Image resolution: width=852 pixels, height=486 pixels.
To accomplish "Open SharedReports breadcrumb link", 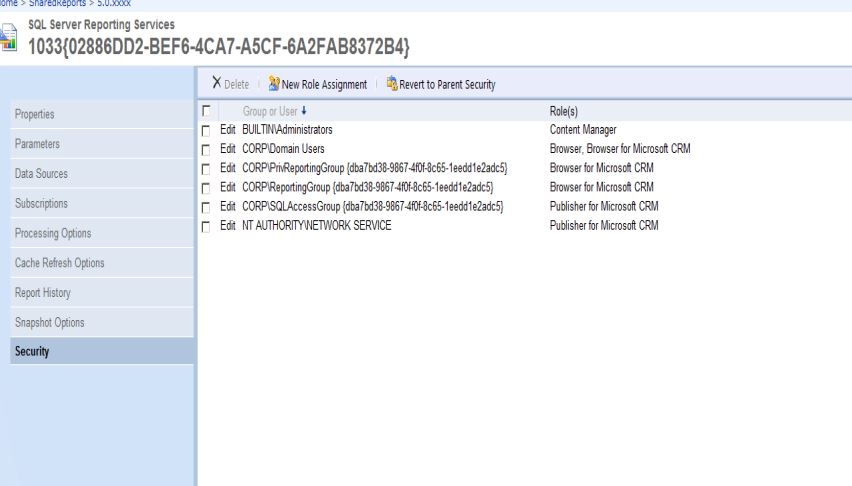I will [x=59, y=3].
